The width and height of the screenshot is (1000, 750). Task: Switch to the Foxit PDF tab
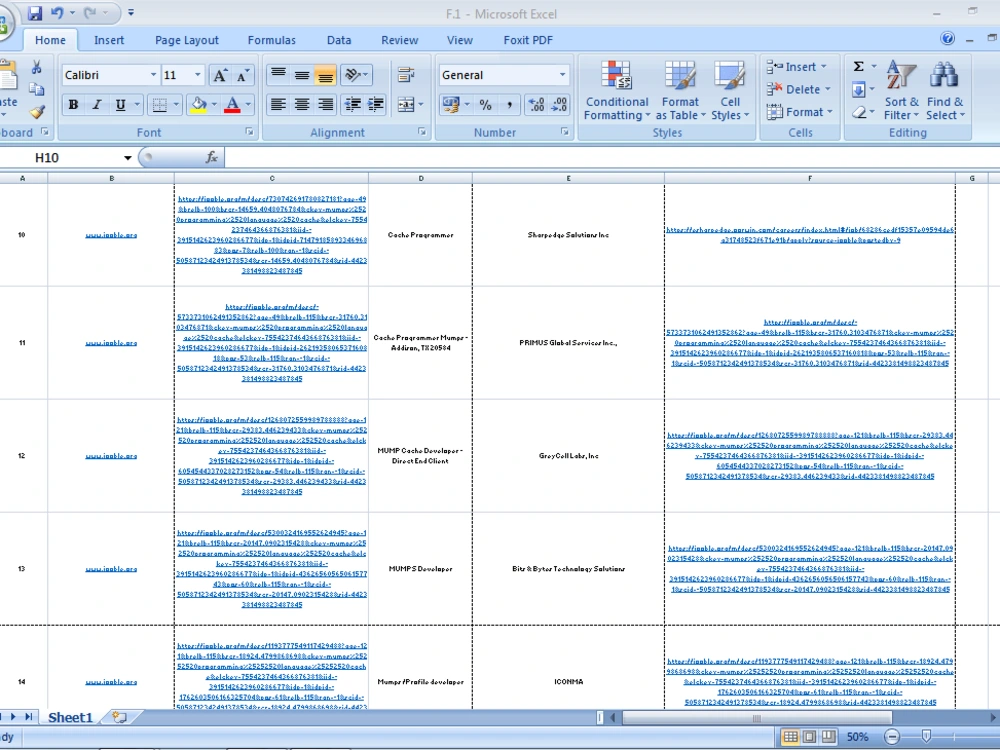528,40
